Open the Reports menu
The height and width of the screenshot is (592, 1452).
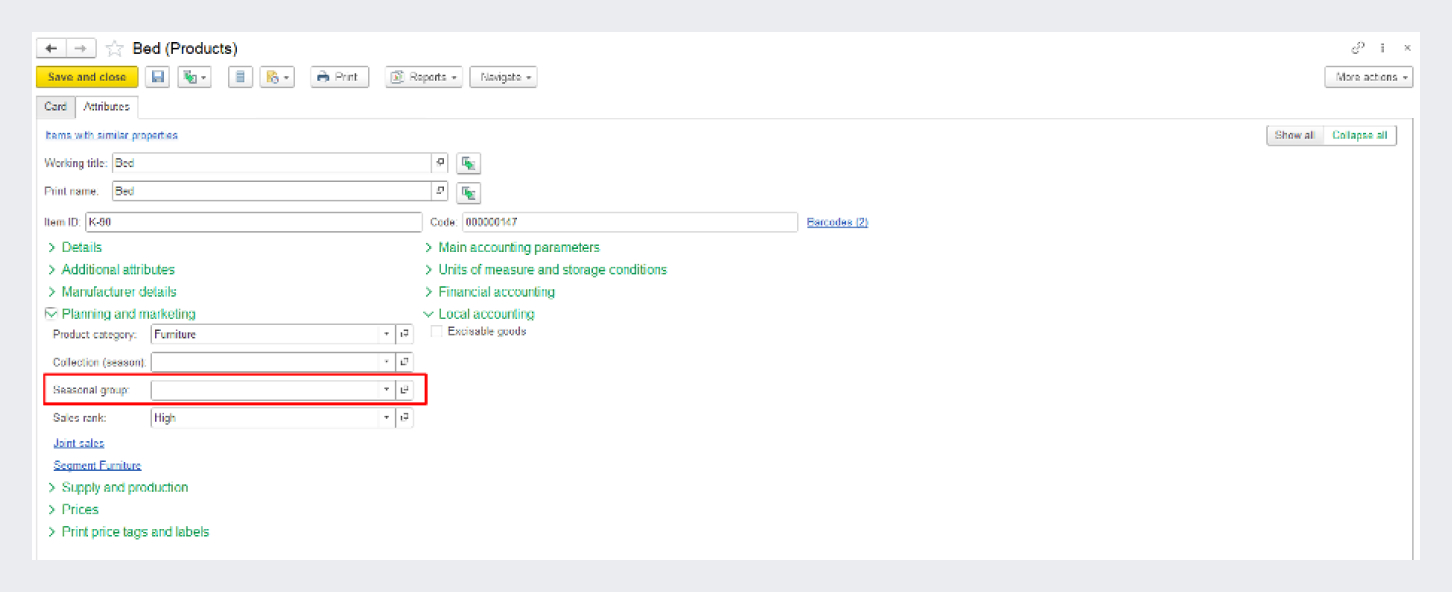click(425, 77)
